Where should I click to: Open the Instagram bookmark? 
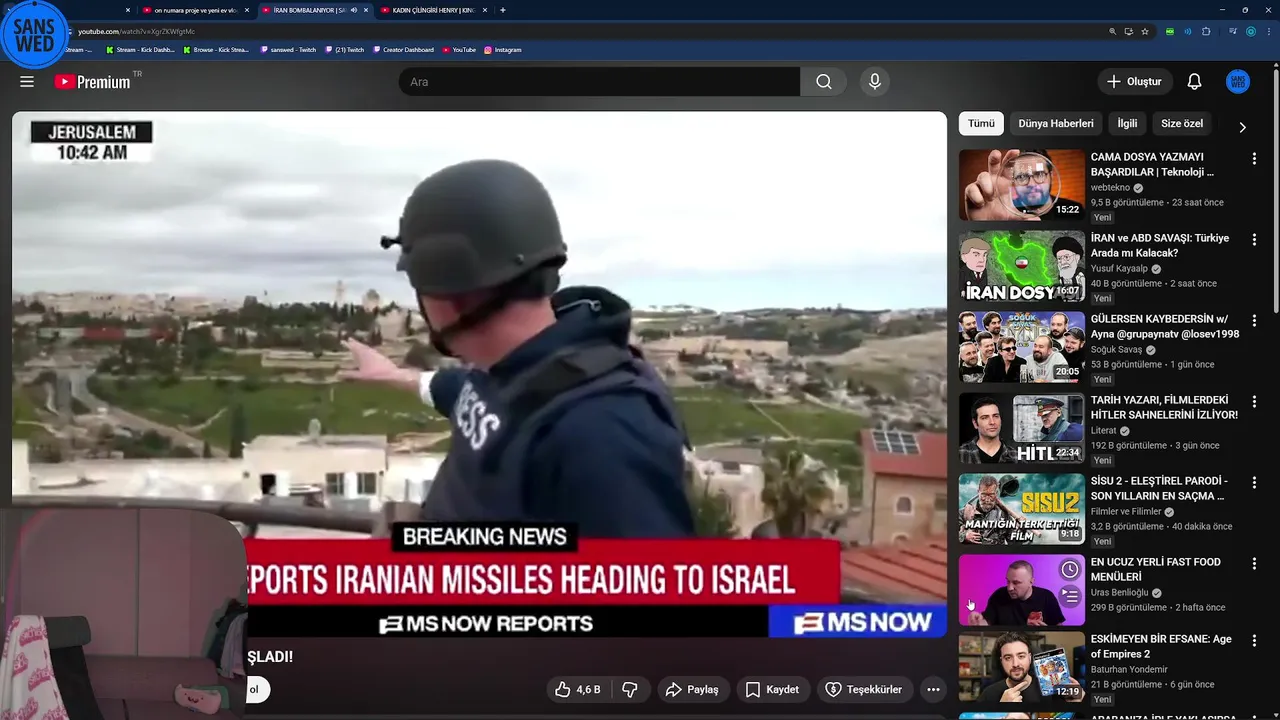(x=503, y=50)
